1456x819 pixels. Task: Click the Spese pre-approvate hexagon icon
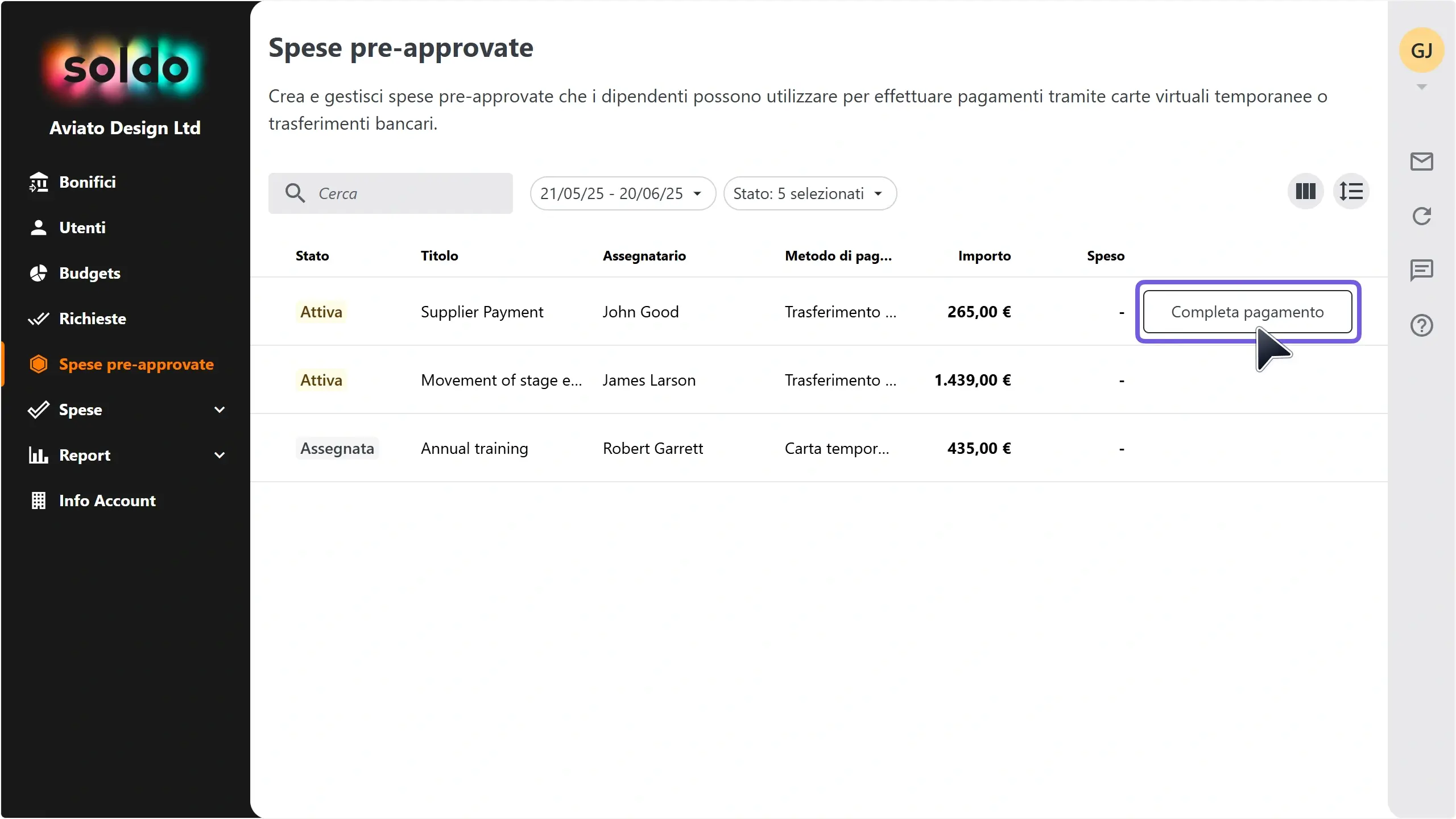coord(39,364)
